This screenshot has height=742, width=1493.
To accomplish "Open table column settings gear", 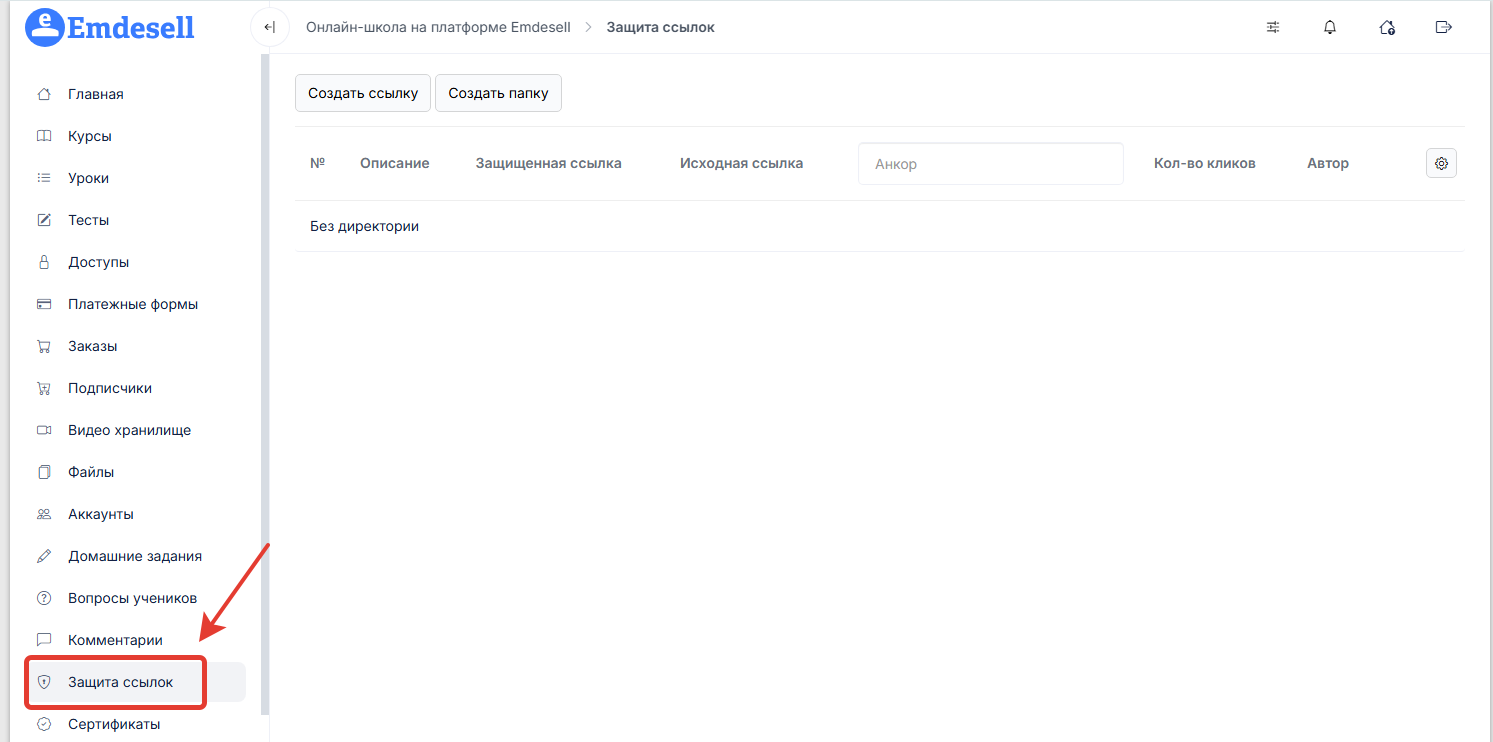I will point(1441,163).
